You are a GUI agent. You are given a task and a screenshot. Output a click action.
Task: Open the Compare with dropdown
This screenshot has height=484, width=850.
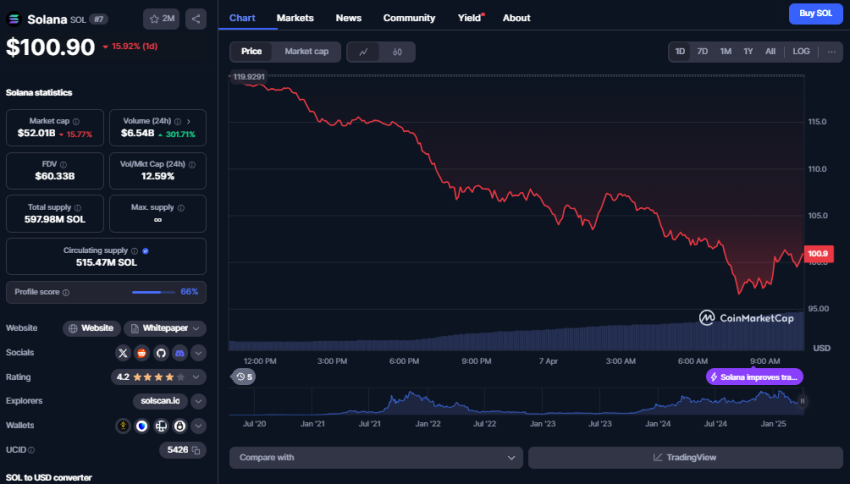tap(376, 458)
